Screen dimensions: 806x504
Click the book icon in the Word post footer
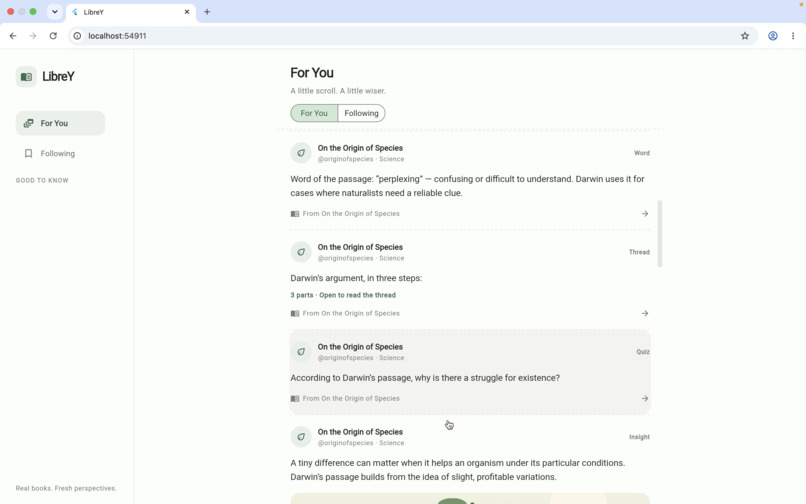[295, 214]
